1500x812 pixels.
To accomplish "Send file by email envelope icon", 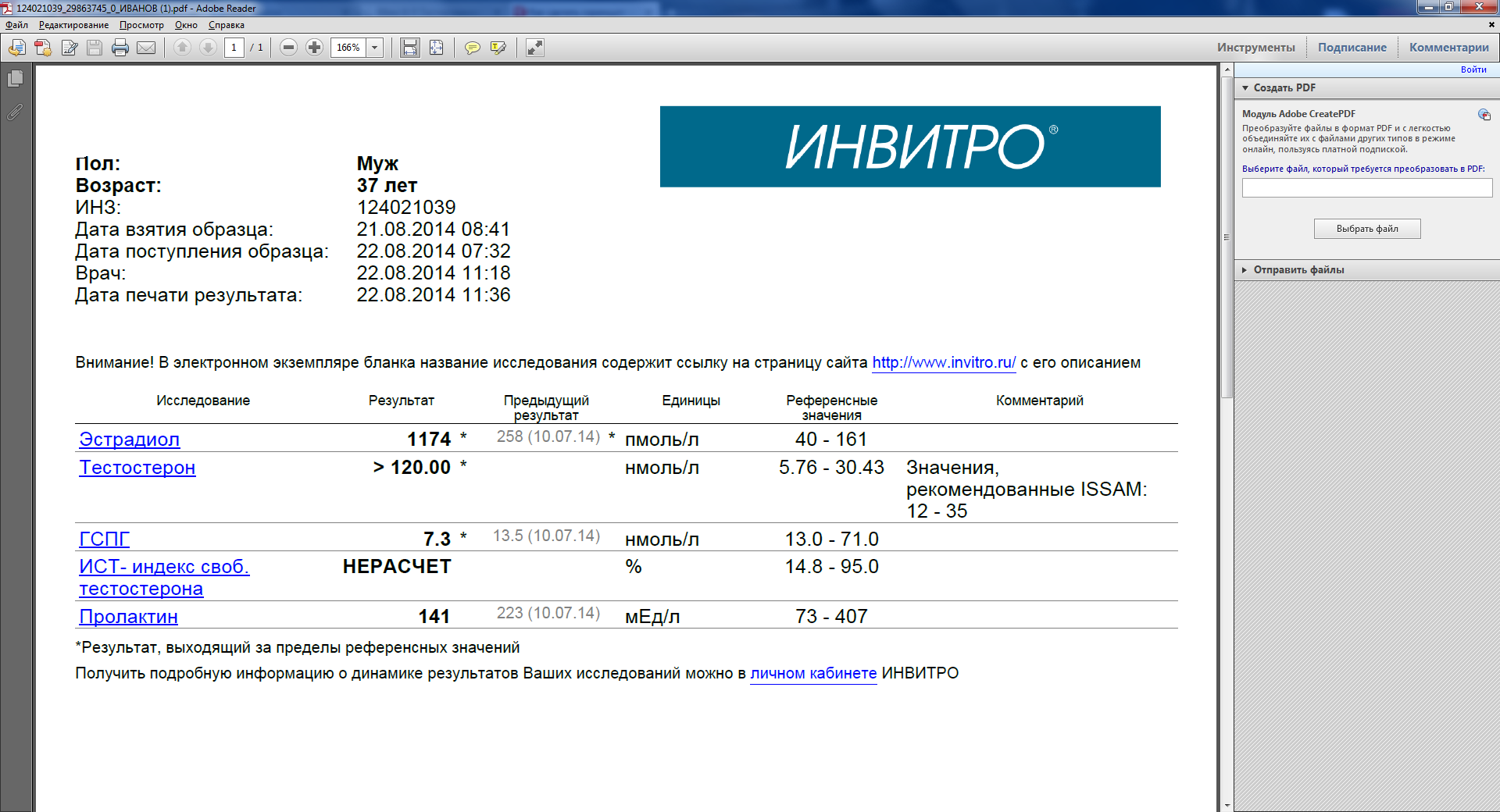I will click(146, 48).
